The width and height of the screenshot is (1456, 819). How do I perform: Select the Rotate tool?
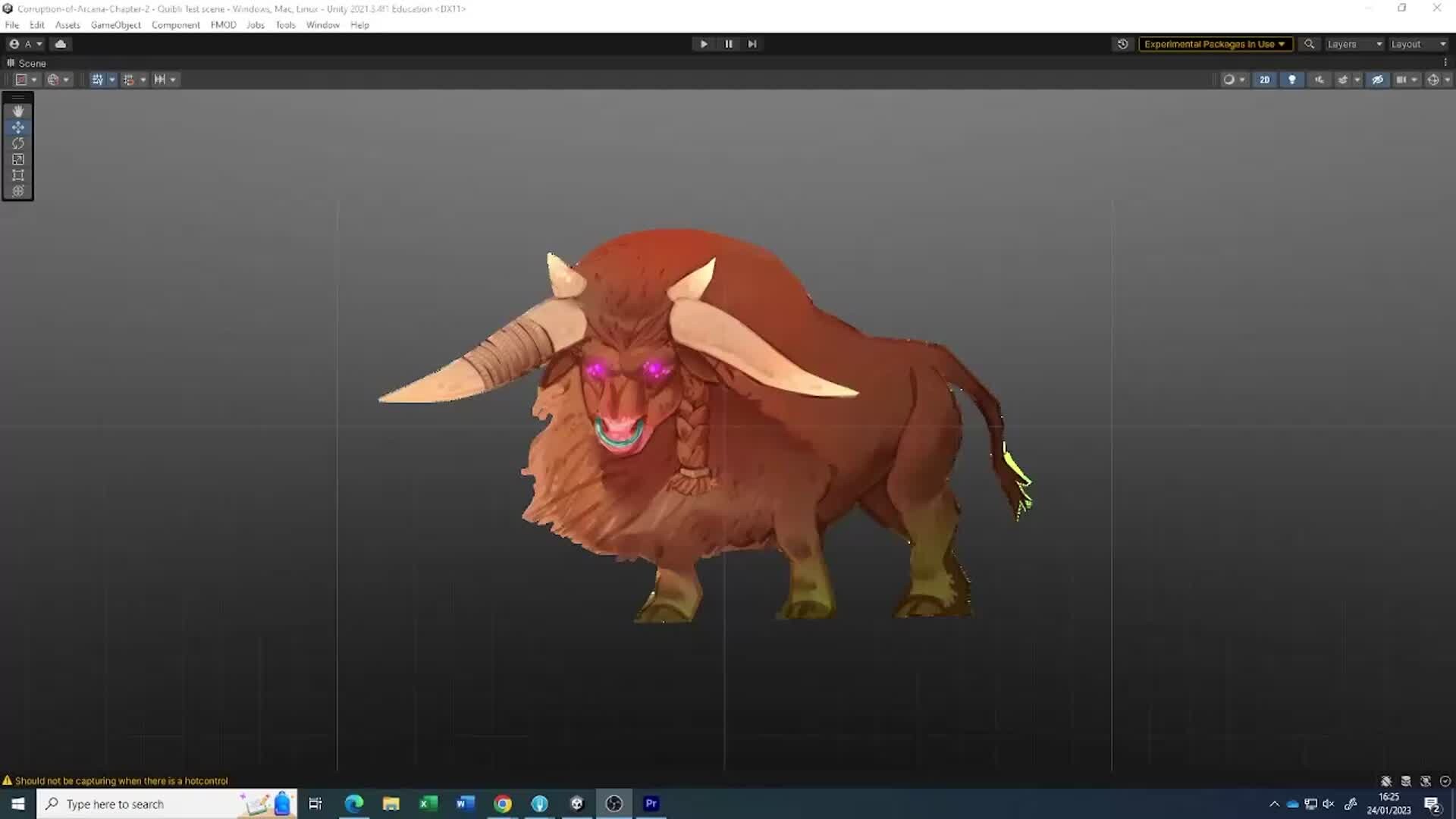[x=18, y=143]
